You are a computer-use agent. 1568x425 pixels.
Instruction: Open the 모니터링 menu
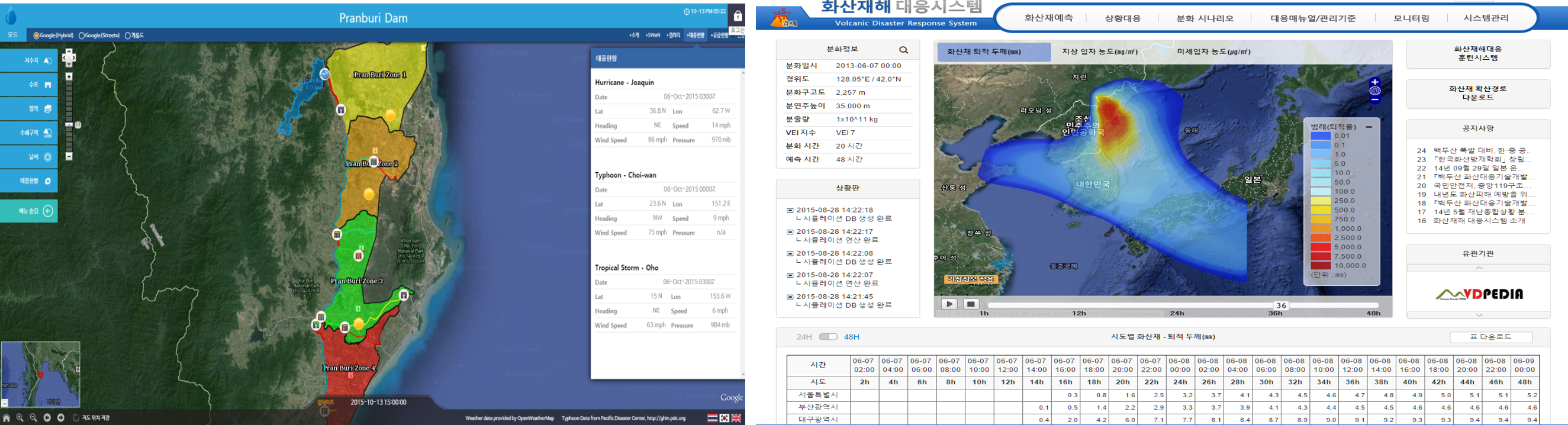pyautogui.click(x=1411, y=18)
